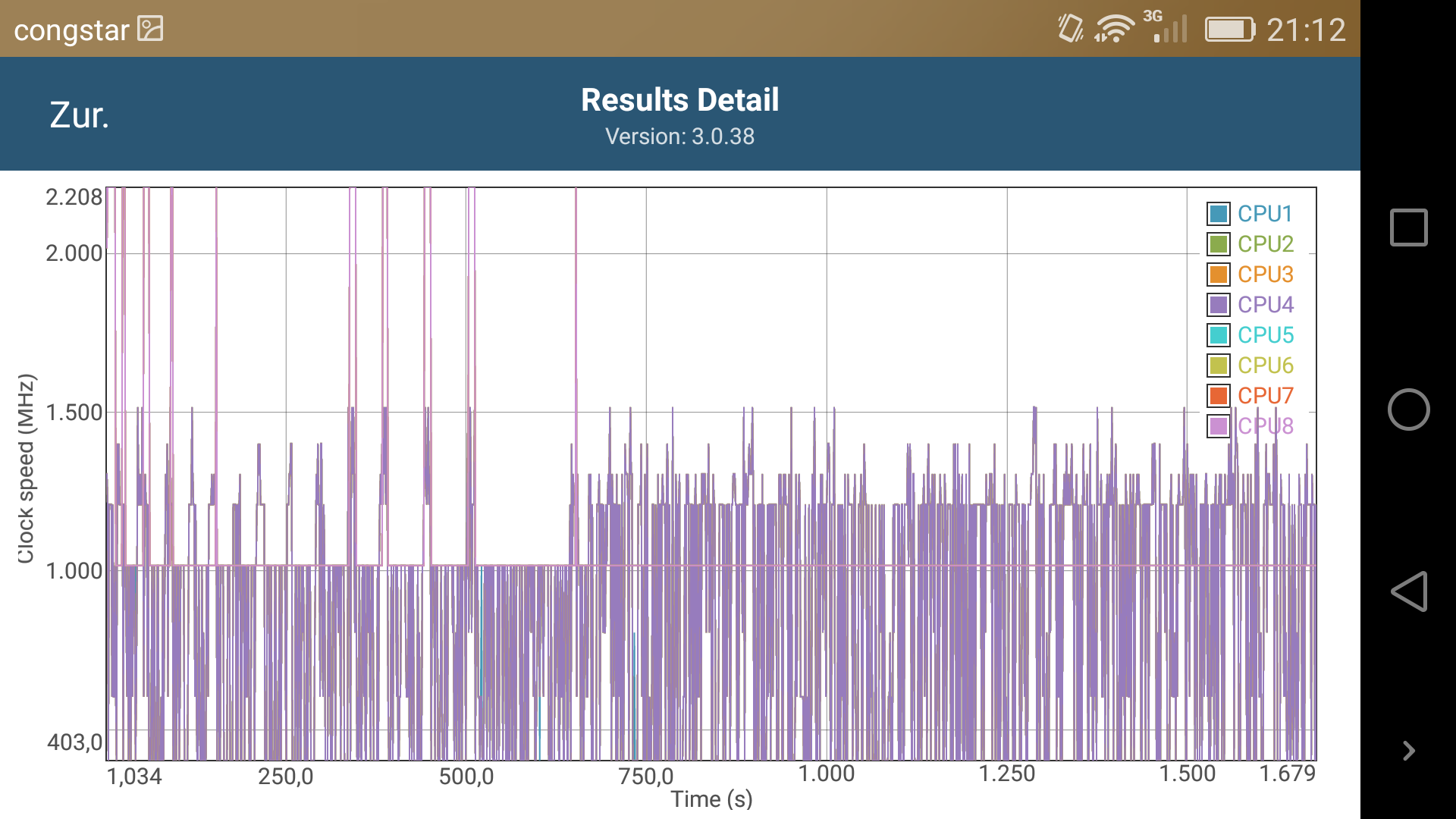Tap the Results Detail title
This screenshot has width=1456, height=819.
(x=679, y=100)
